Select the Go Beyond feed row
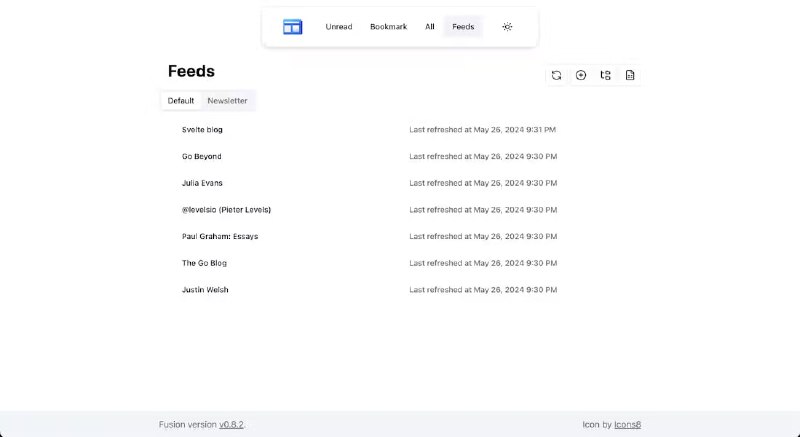Image resolution: width=800 pixels, height=437 pixels. (x=202, y=157)
